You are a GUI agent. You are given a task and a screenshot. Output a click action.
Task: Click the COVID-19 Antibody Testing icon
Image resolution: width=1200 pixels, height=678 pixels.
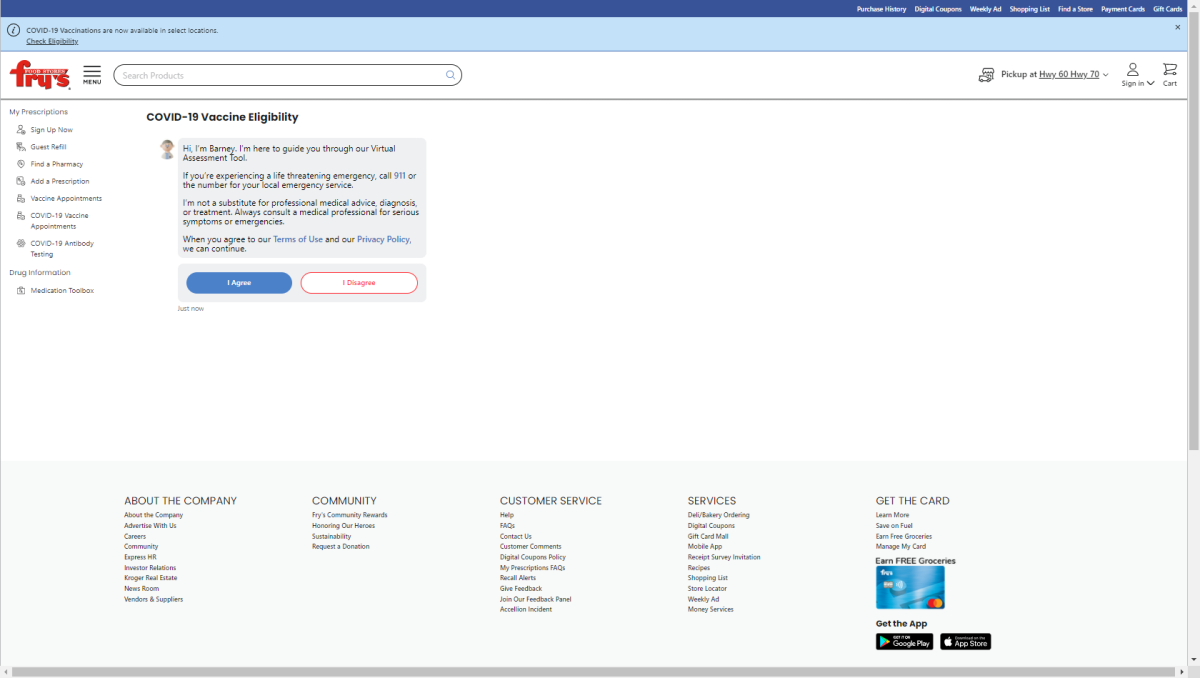[21, 243]
